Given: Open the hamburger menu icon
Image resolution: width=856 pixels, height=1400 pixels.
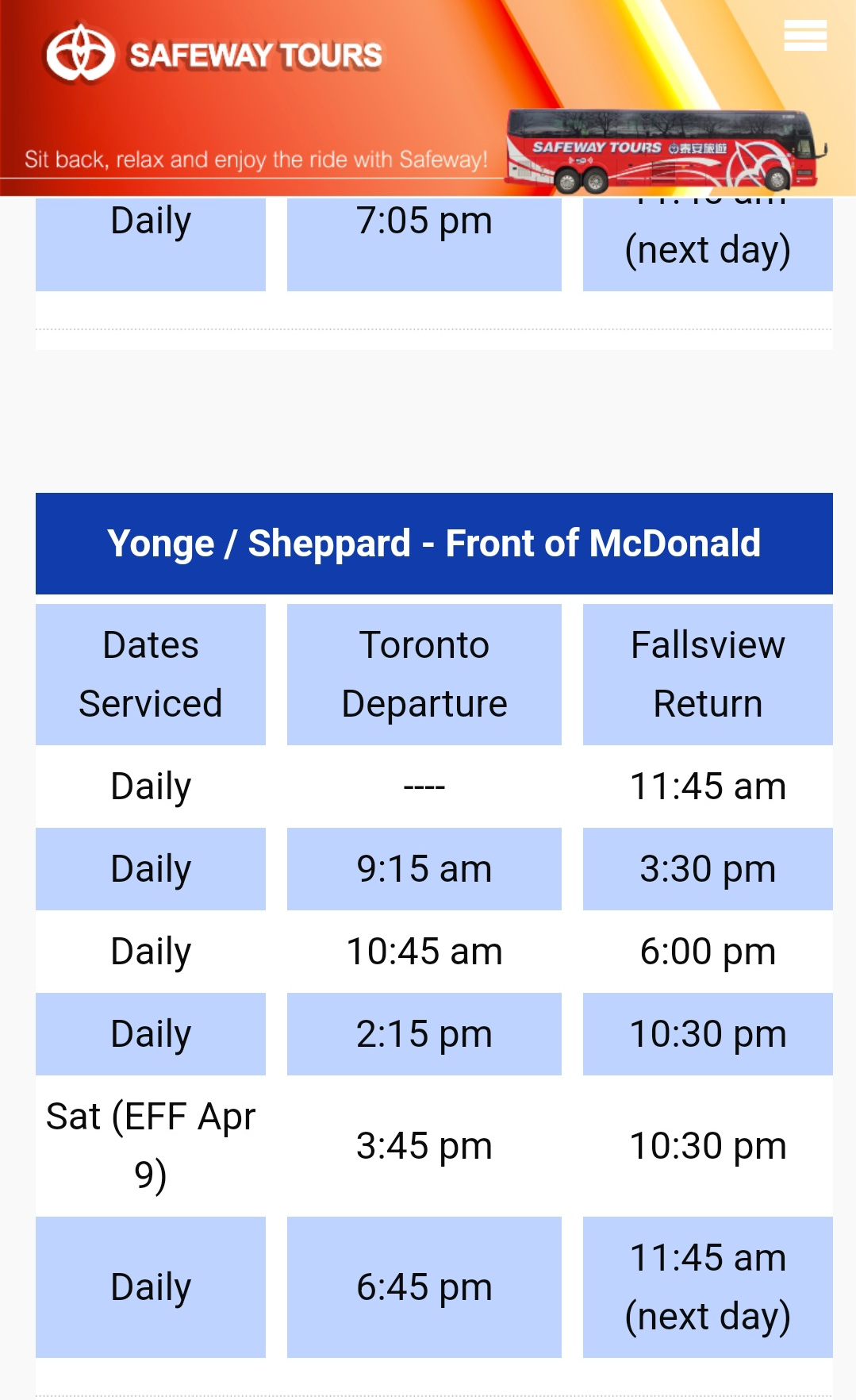Looking at the screenshot, I should coord(804,36).
